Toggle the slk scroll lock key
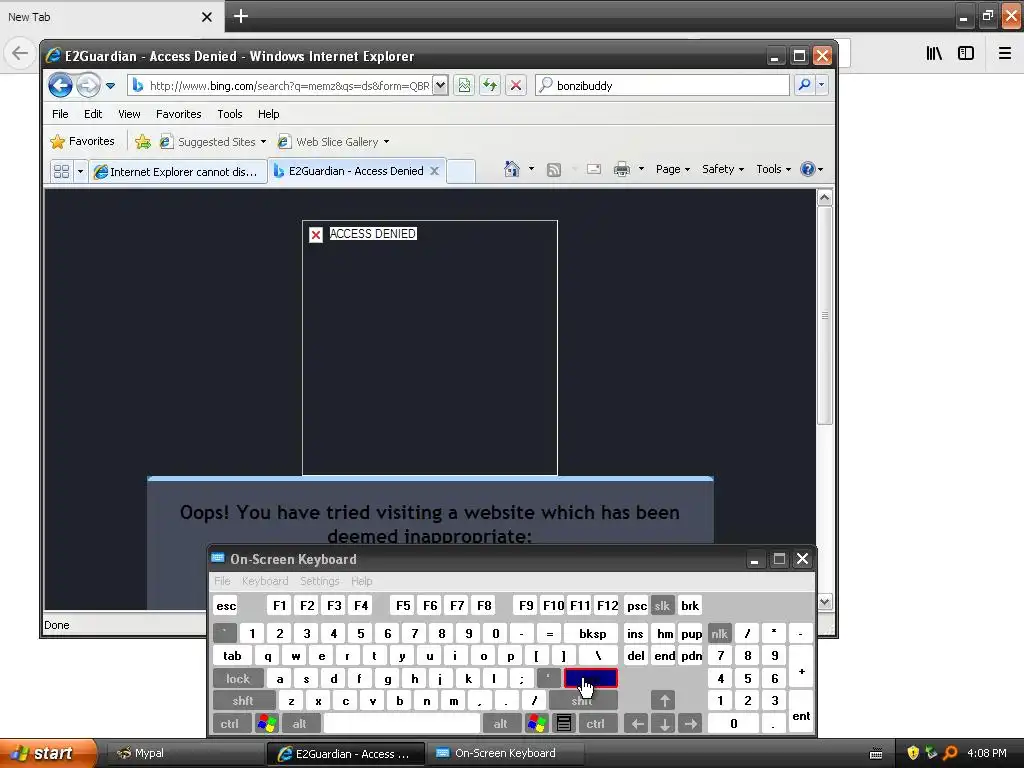 (x=662, y=605)
